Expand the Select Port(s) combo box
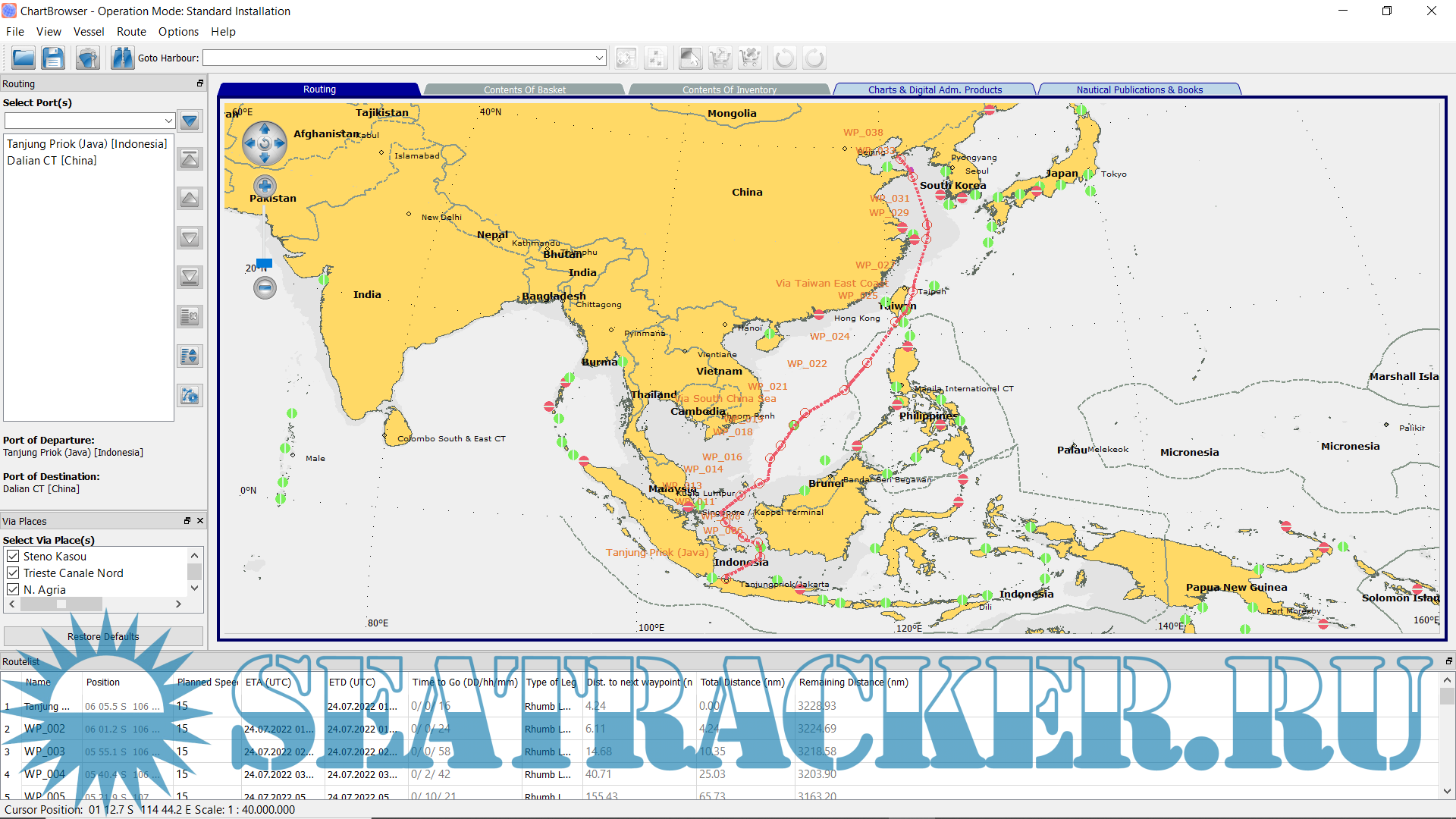This screenshot has width=1456, height=819. coord(168,121)
